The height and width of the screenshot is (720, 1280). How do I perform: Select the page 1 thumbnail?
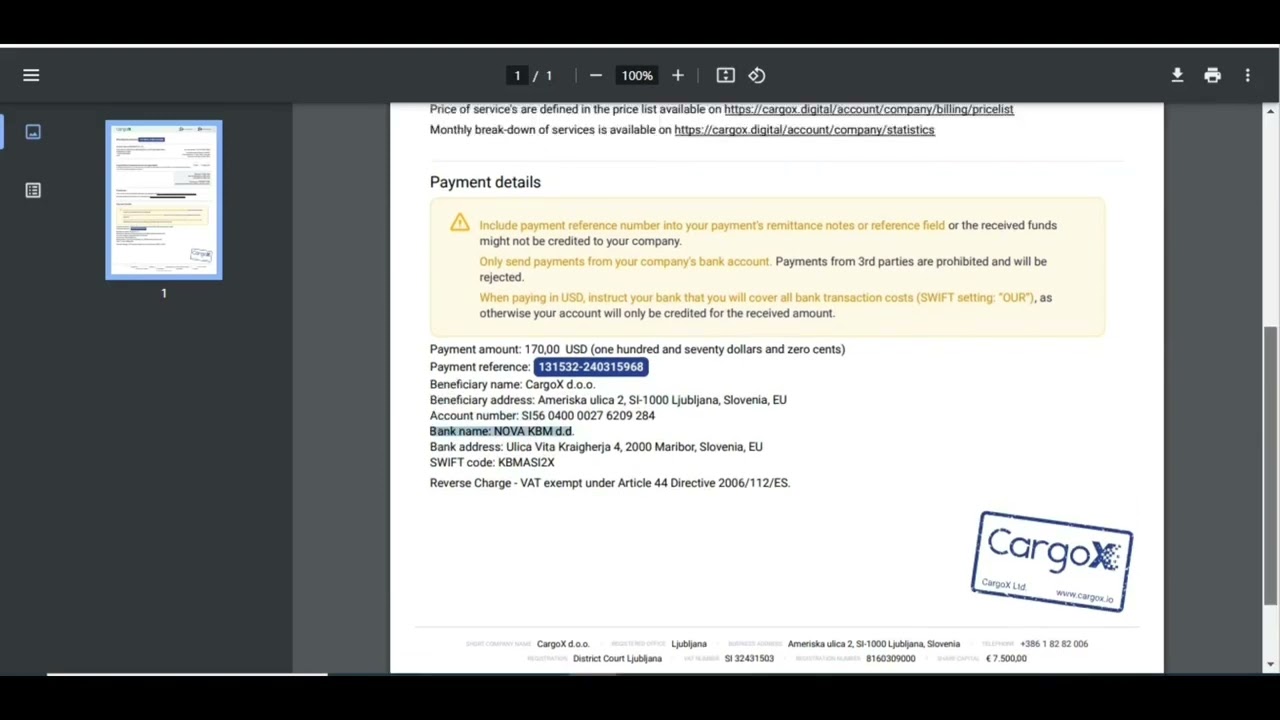[164, 200]
